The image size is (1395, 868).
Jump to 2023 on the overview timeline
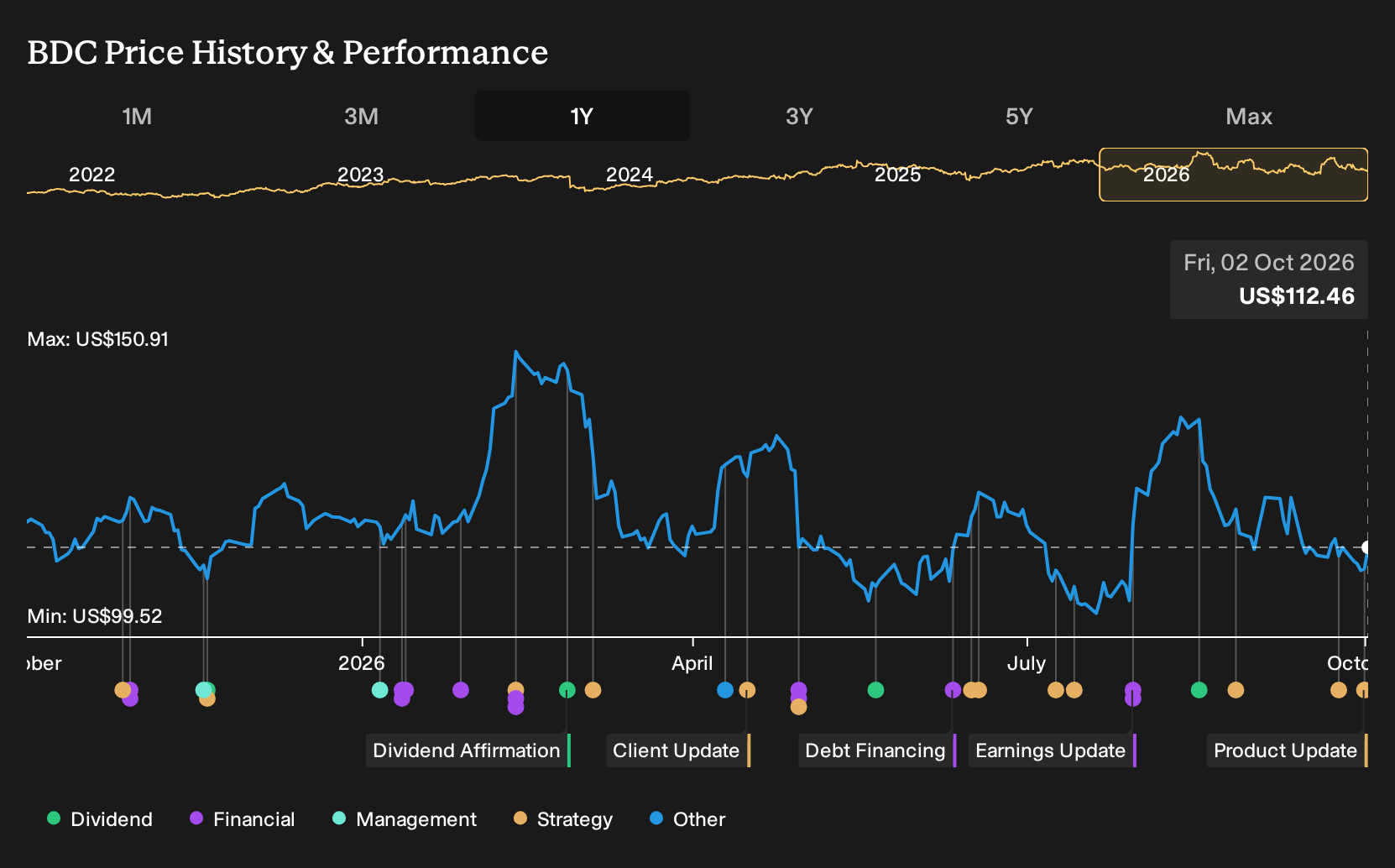point(360,175)
